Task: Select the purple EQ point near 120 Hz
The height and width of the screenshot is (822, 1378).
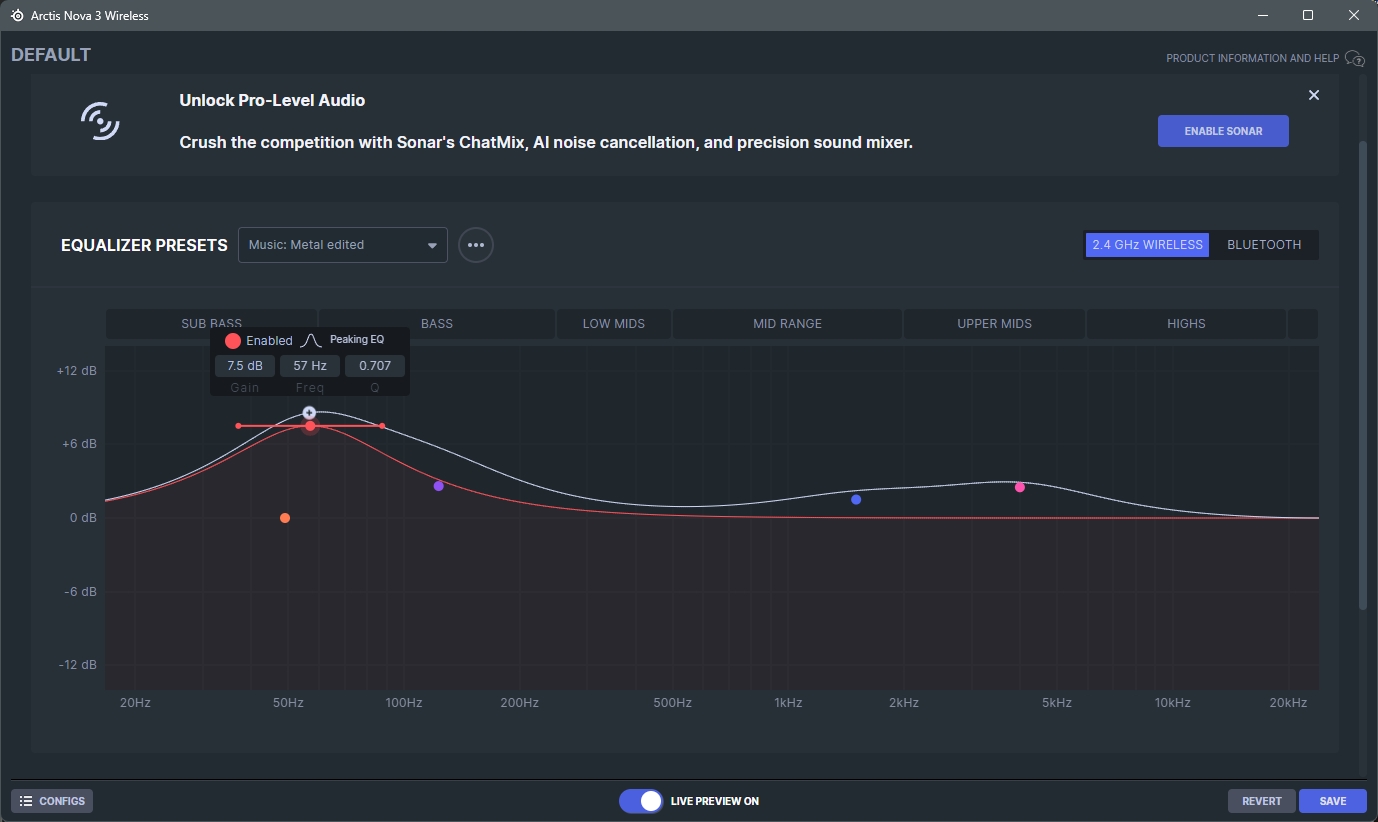Action: tap(438, 486)
